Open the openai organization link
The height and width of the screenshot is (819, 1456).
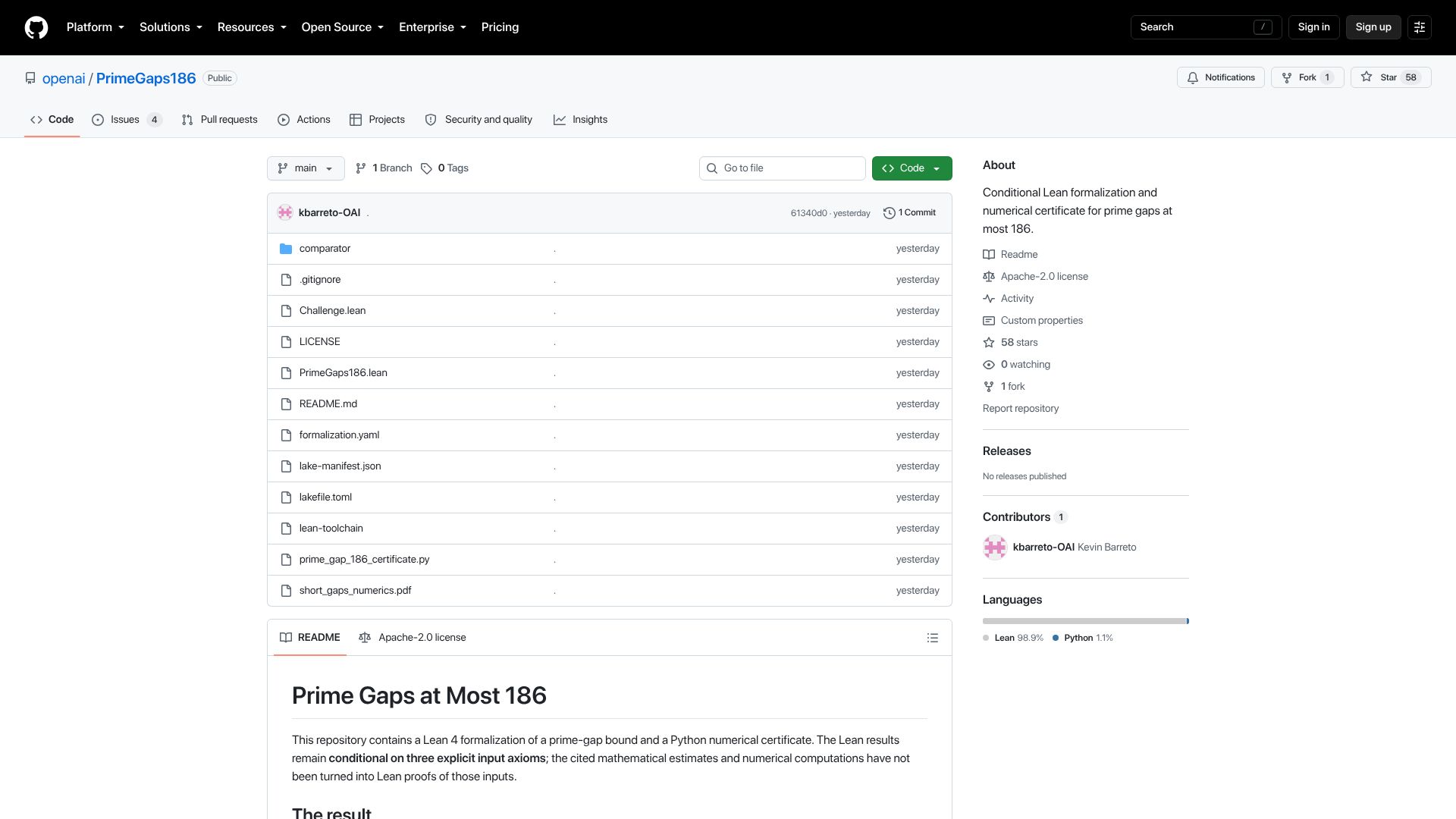point(64,78)
